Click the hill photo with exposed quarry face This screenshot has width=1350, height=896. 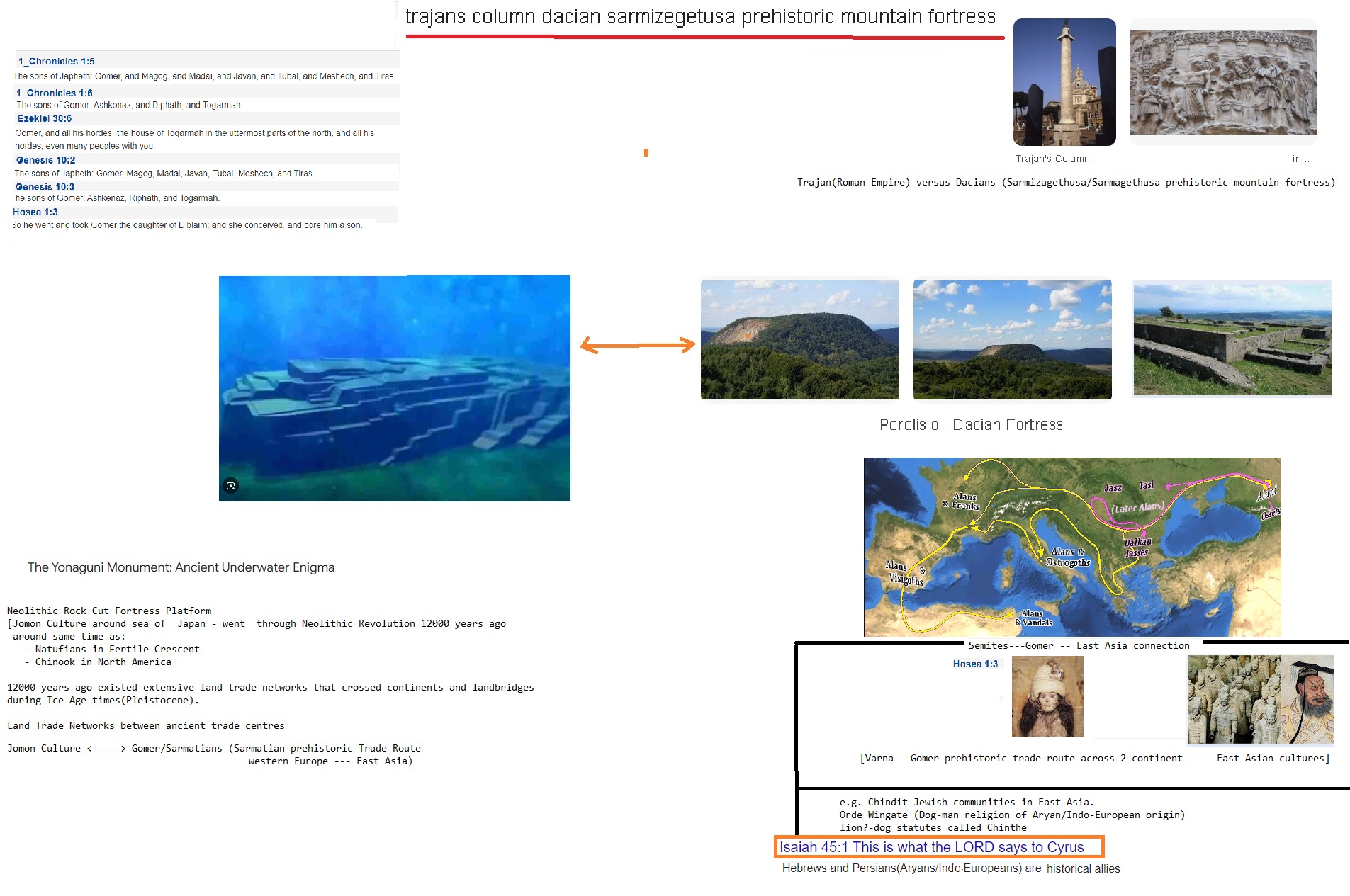(x=799, y=340)
